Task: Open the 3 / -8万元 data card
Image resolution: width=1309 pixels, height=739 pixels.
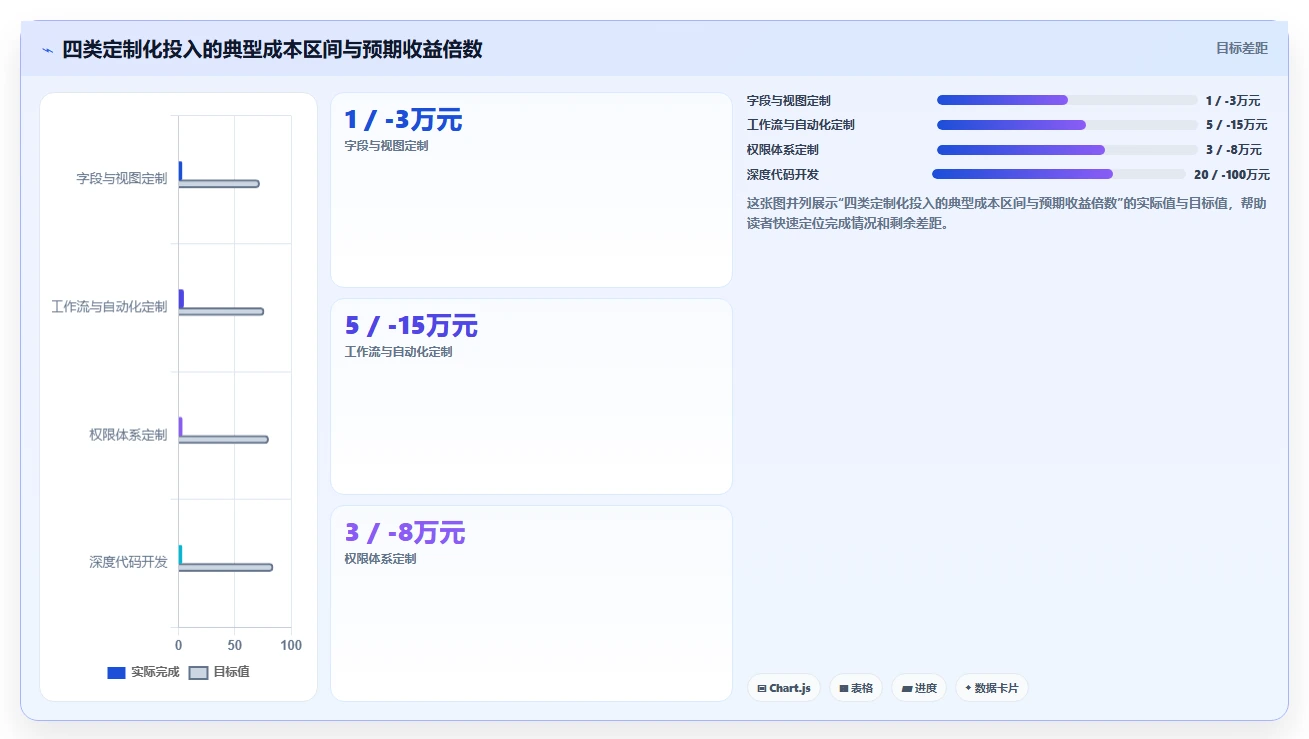Action: (531, 603)
